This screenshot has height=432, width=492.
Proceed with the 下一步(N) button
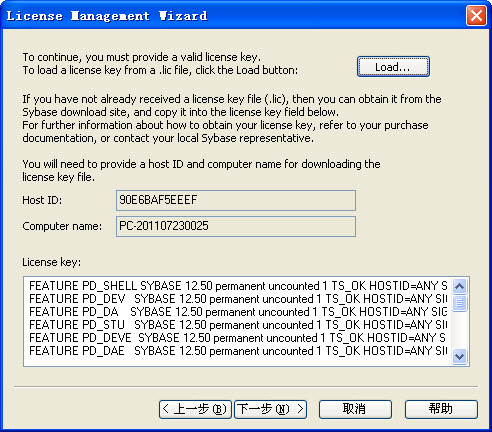pos(270,409)
